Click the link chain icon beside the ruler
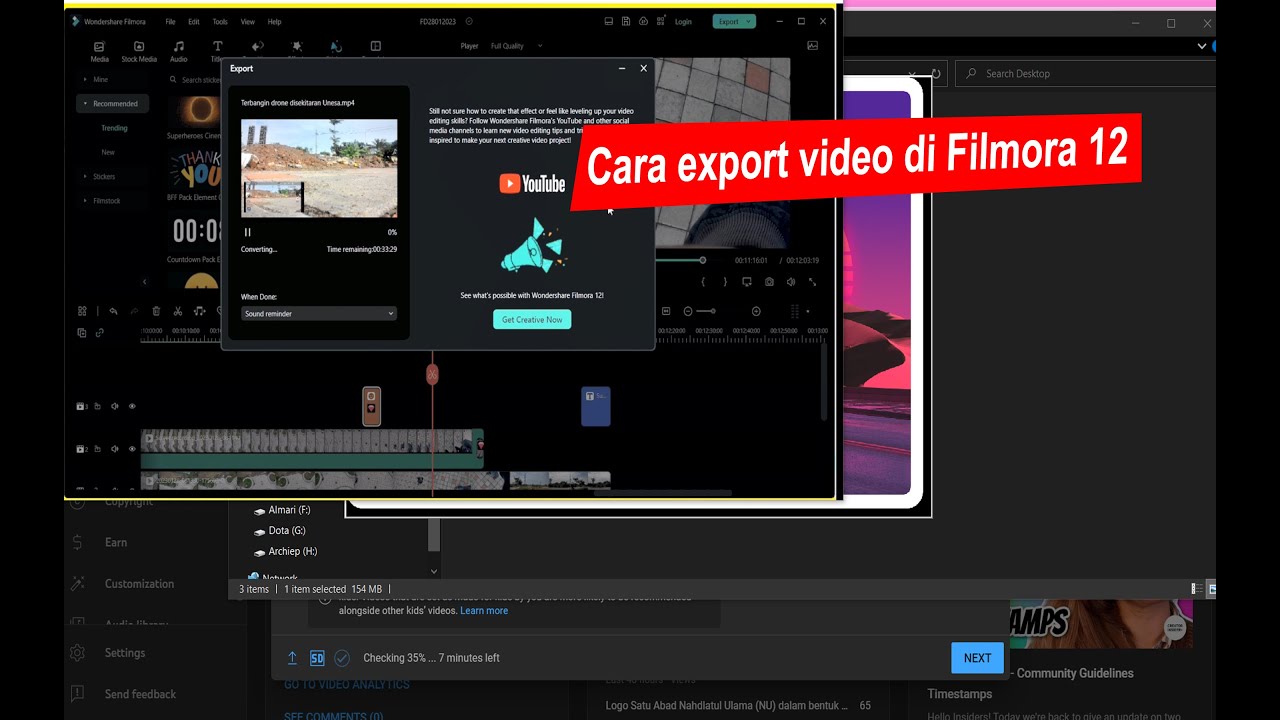This screenshot has height=720, width=1280. pos(99,333)
